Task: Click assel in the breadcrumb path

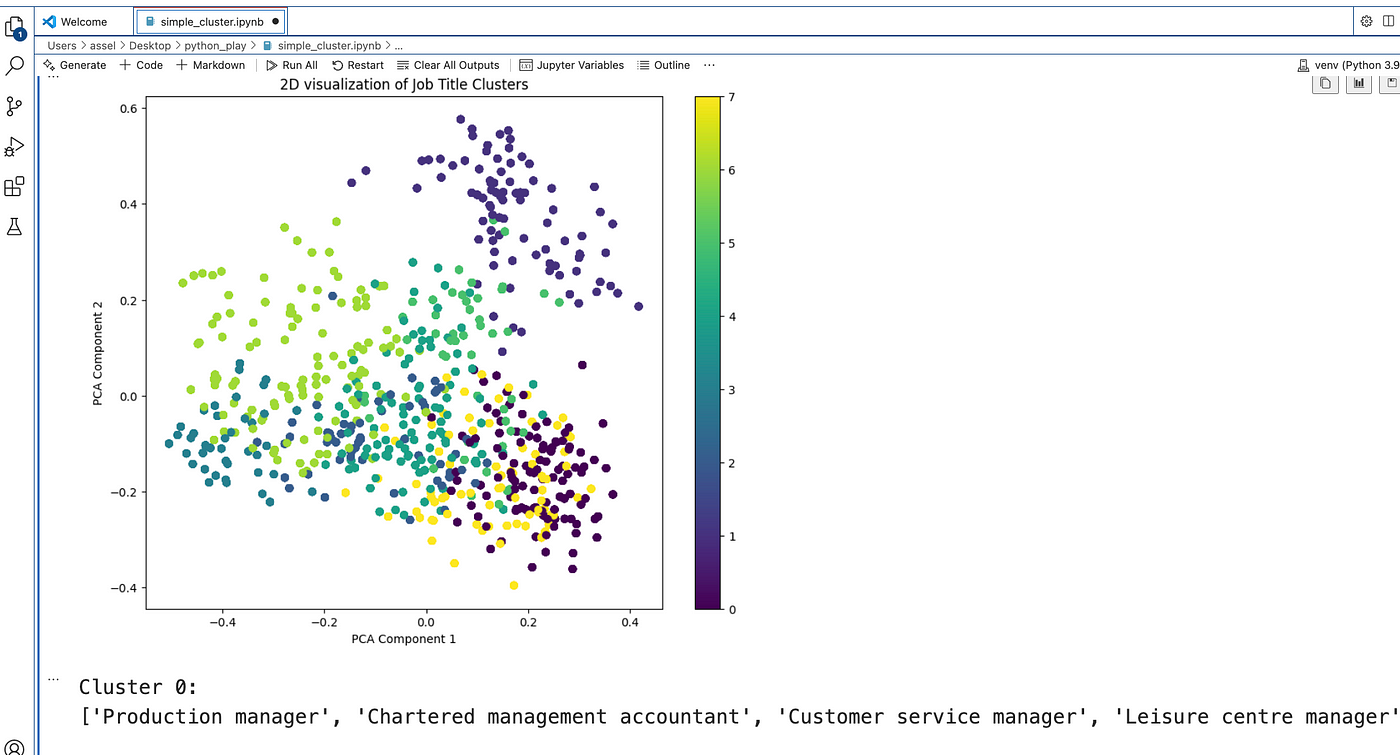Action: pyautogui.click(x=103, y=45)
